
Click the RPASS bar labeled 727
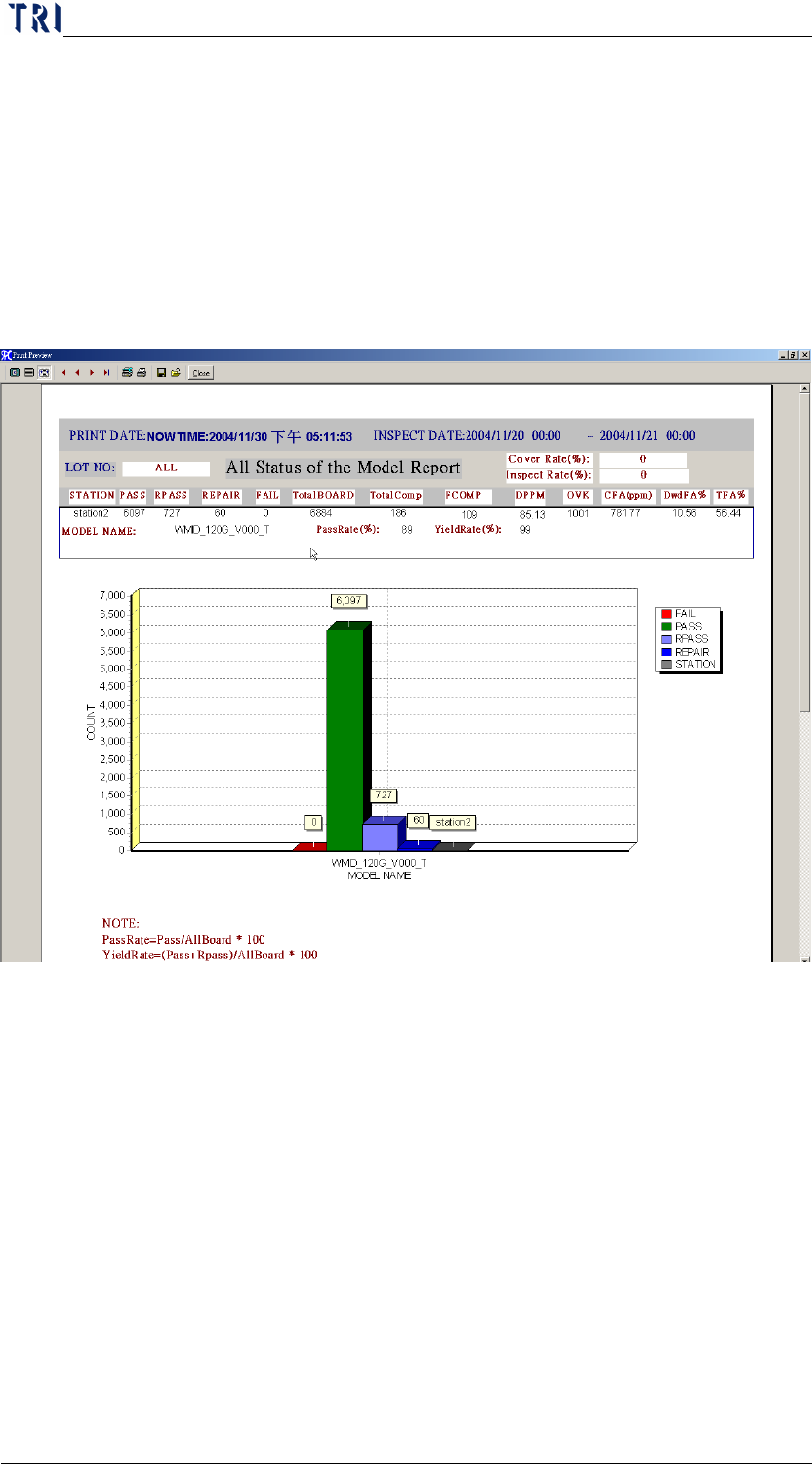(383, 835)
